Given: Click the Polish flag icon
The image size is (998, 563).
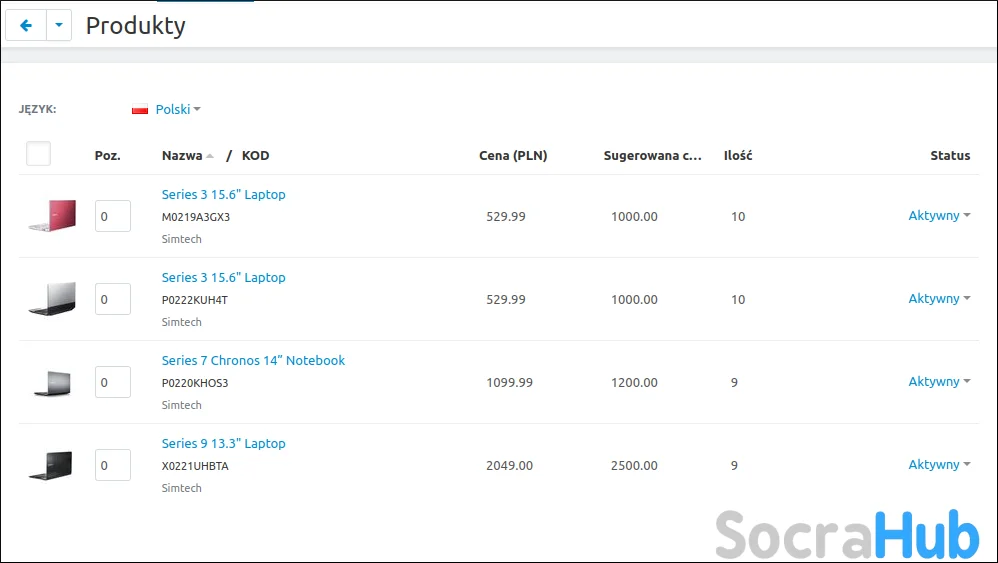Looking at the screenshot, I should pyautogui.click(x=140, y=109).
